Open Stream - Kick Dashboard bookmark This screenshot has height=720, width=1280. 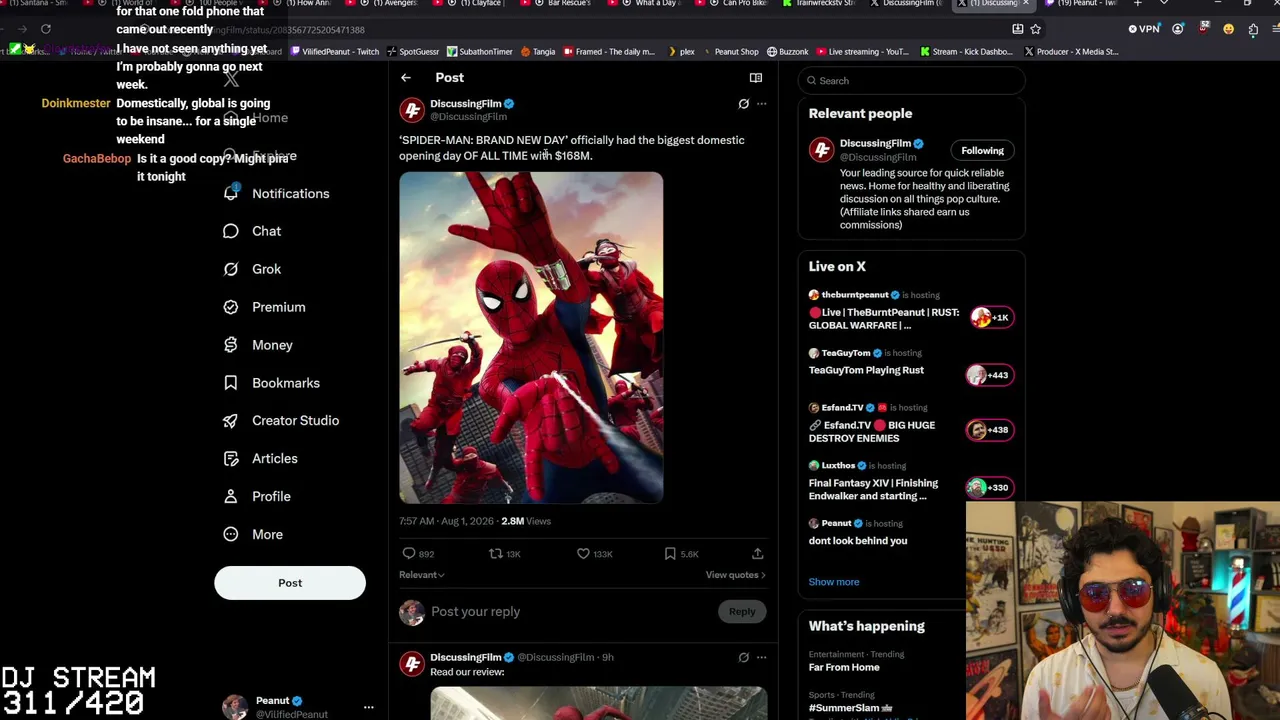click(x=965, y=52)
